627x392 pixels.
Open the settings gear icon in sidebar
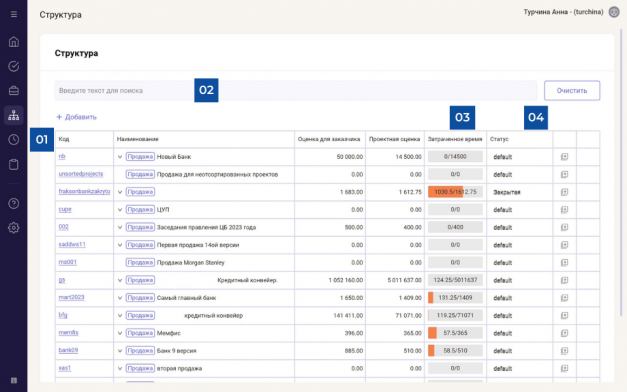(x=14, y=228)
